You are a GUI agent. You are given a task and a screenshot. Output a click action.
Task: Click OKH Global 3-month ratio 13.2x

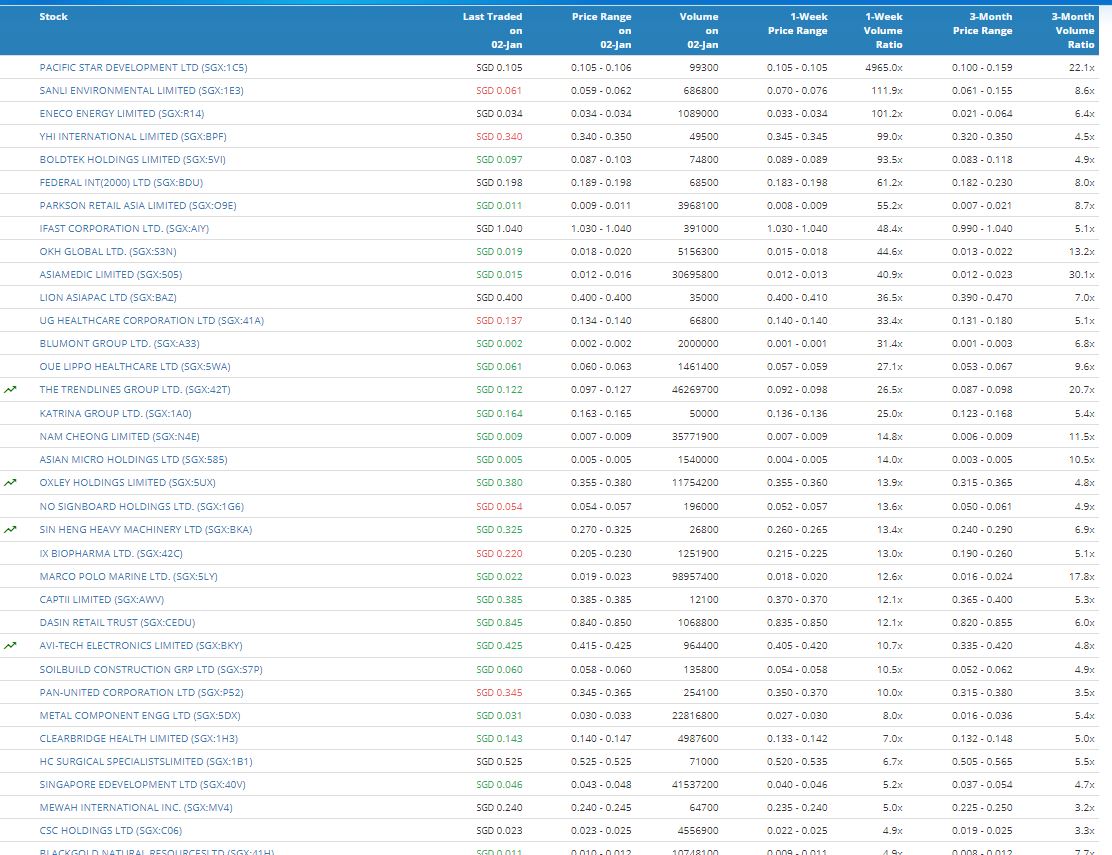click(1082, 252)
